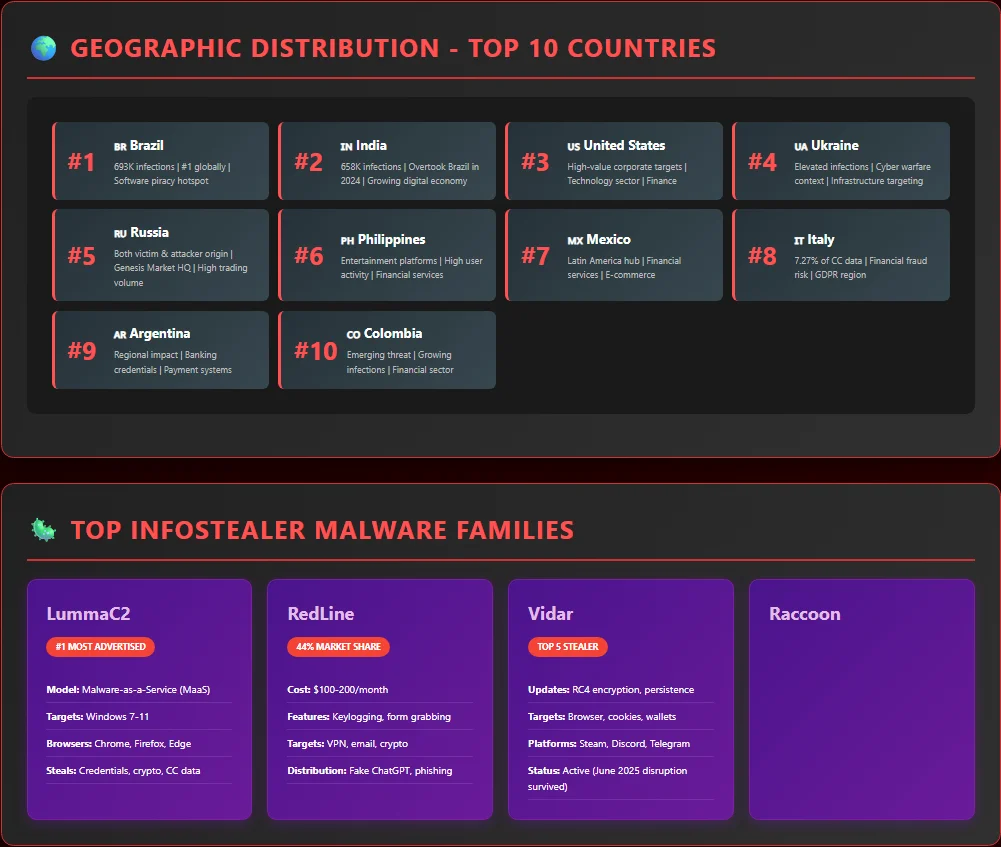This screenshot has height=847, width=1001.
Task: Click the #4 Ukraine country card
Action: click(x=841, y=161)
